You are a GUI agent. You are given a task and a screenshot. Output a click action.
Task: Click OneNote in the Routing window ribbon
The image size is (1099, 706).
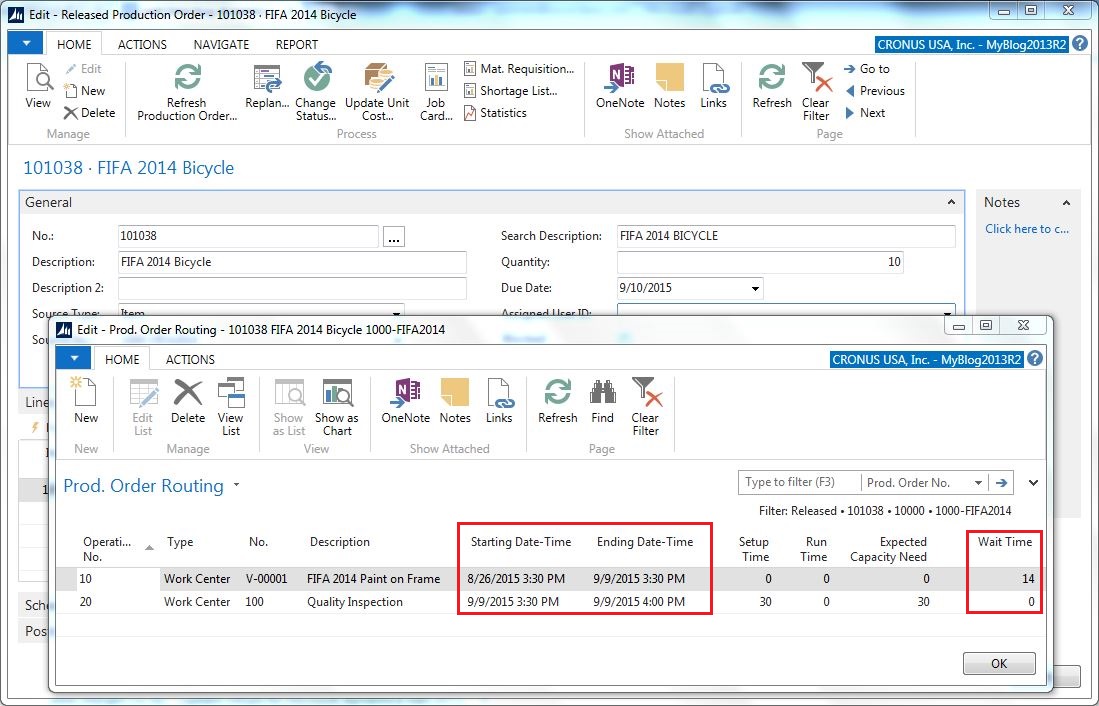point(406,400)
